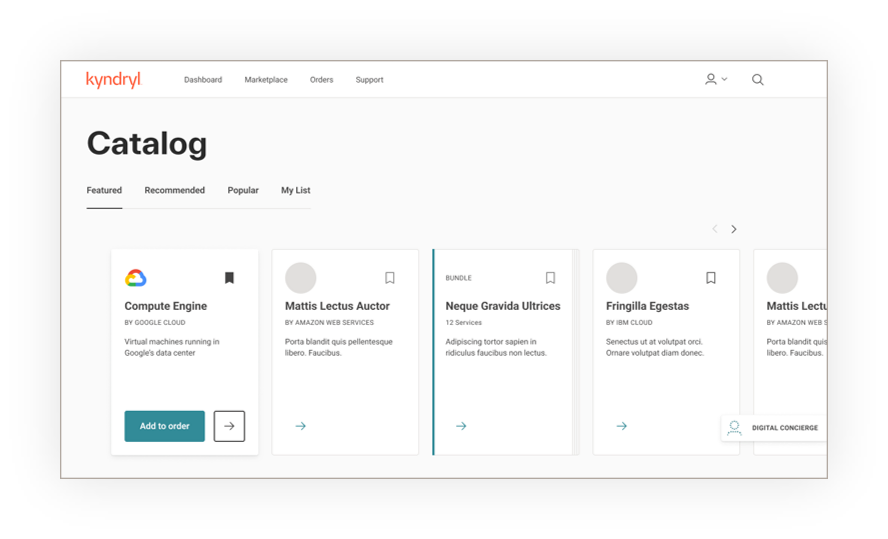Toggle bookmark on Compute Engine card

point(229,278)
